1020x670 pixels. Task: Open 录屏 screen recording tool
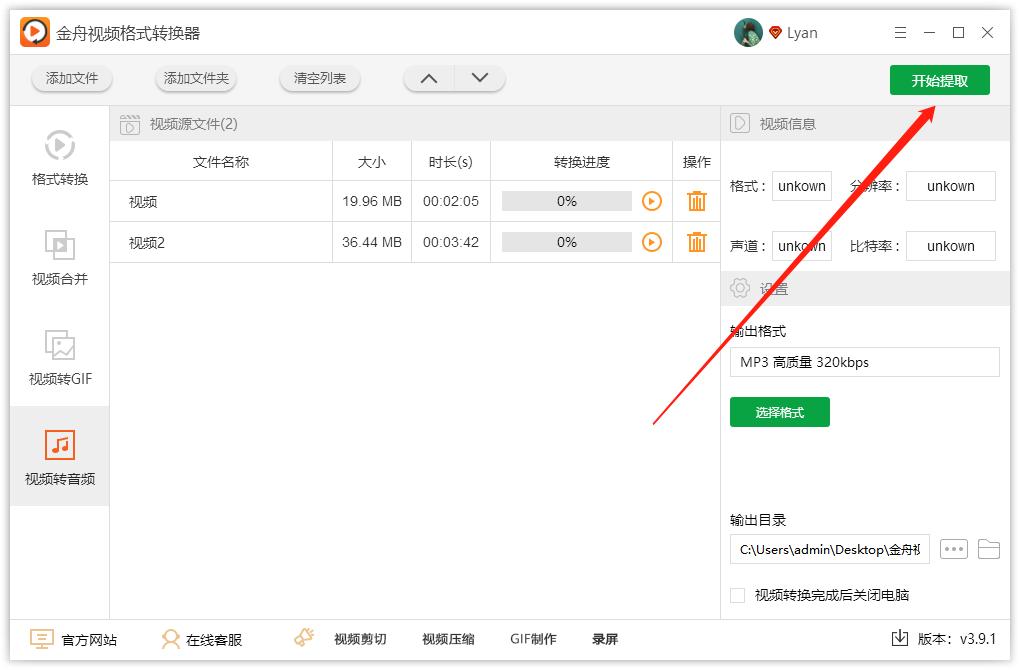(605, 639)
